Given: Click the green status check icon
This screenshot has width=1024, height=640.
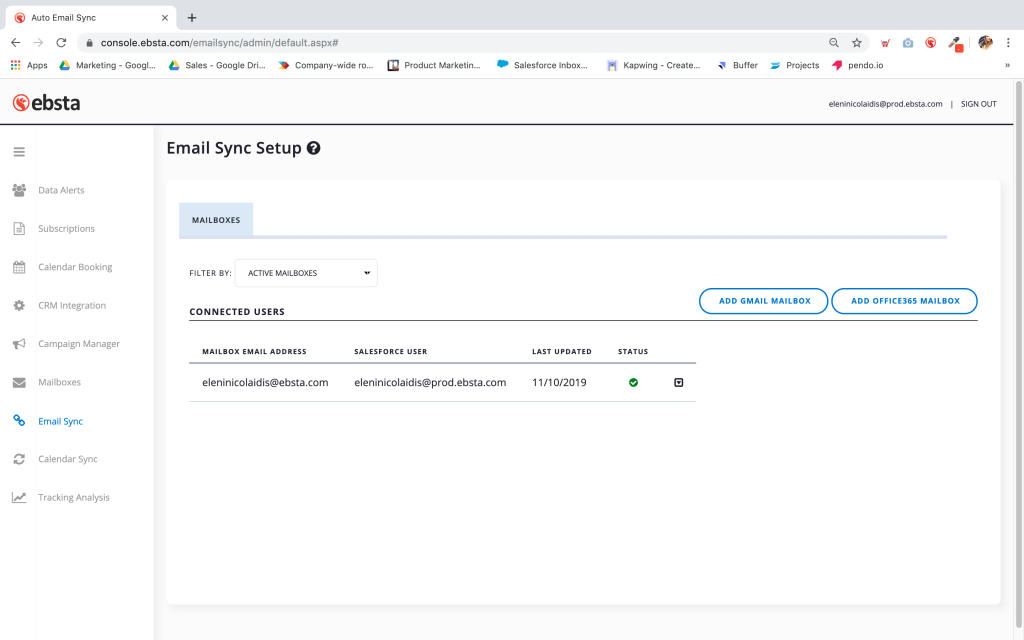Looking at the screenshot, I should point(633,382).
